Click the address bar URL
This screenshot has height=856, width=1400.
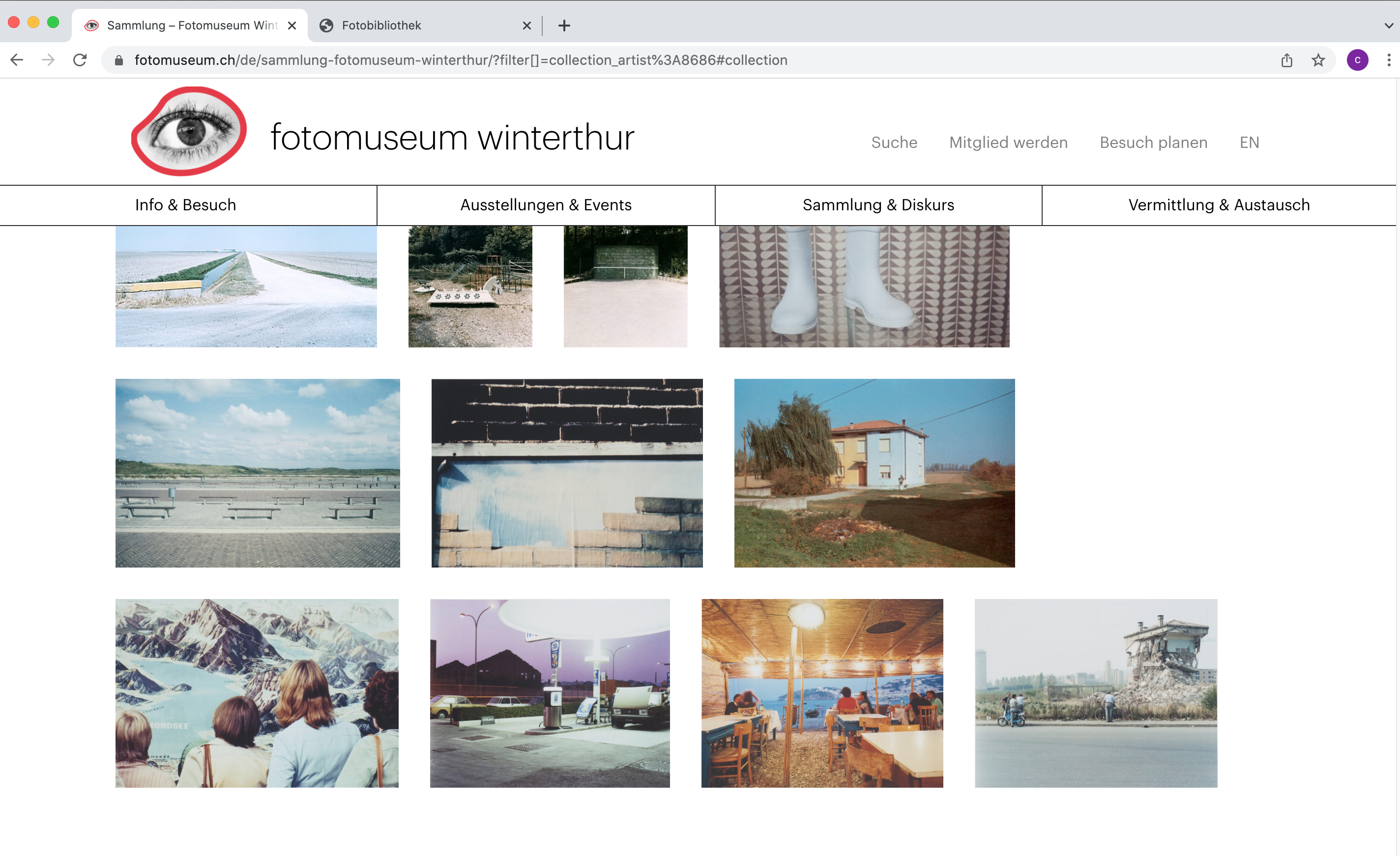[x=460, y=60]
